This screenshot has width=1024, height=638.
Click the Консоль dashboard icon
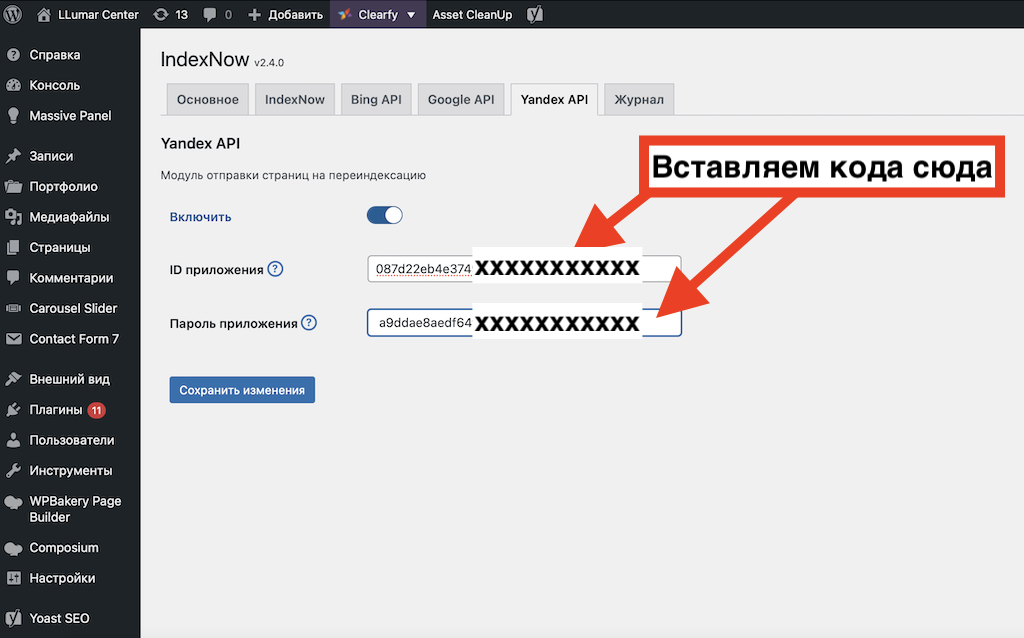(13, 86)
